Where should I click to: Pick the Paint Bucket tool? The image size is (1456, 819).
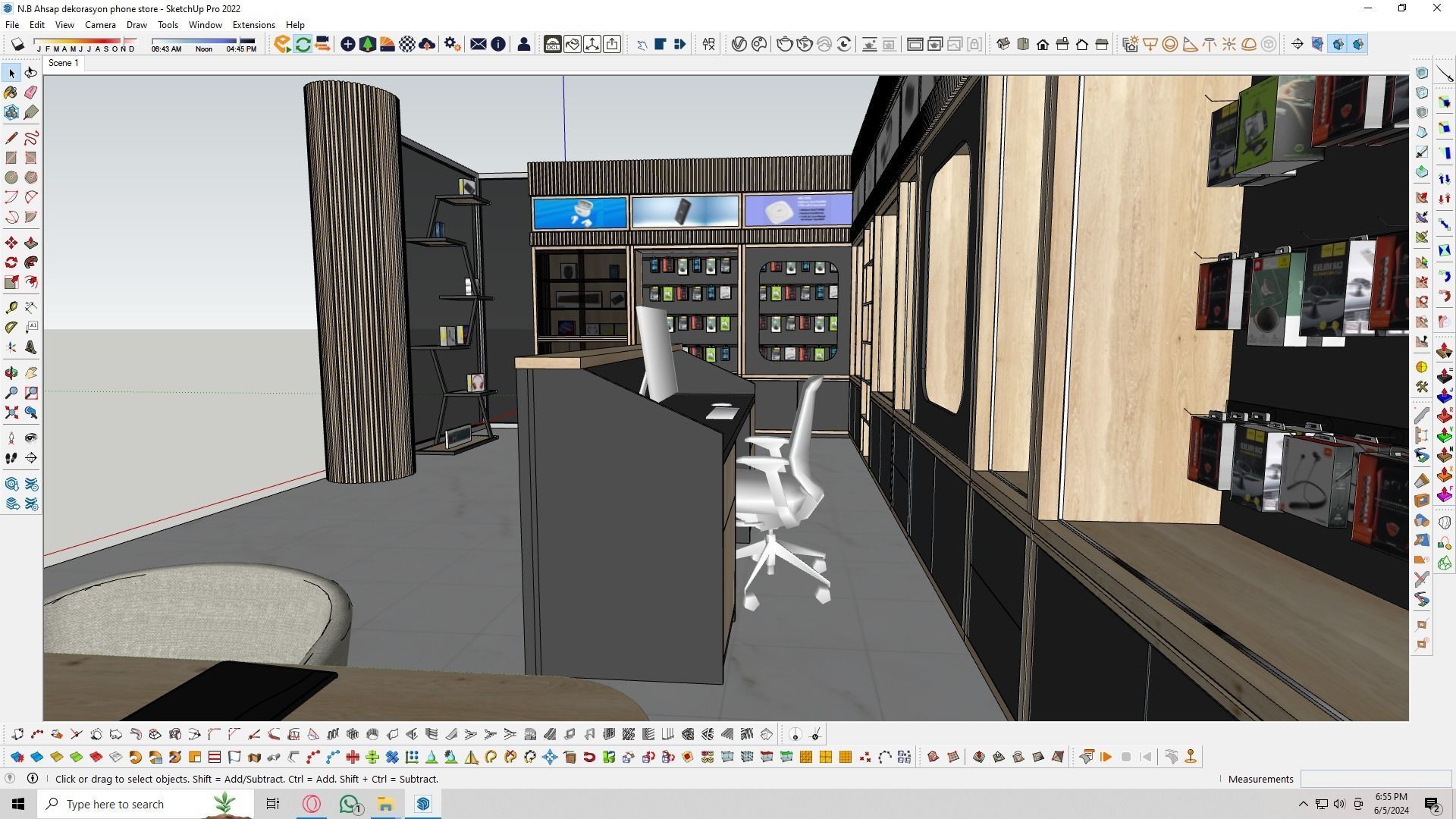pos(11,93)
